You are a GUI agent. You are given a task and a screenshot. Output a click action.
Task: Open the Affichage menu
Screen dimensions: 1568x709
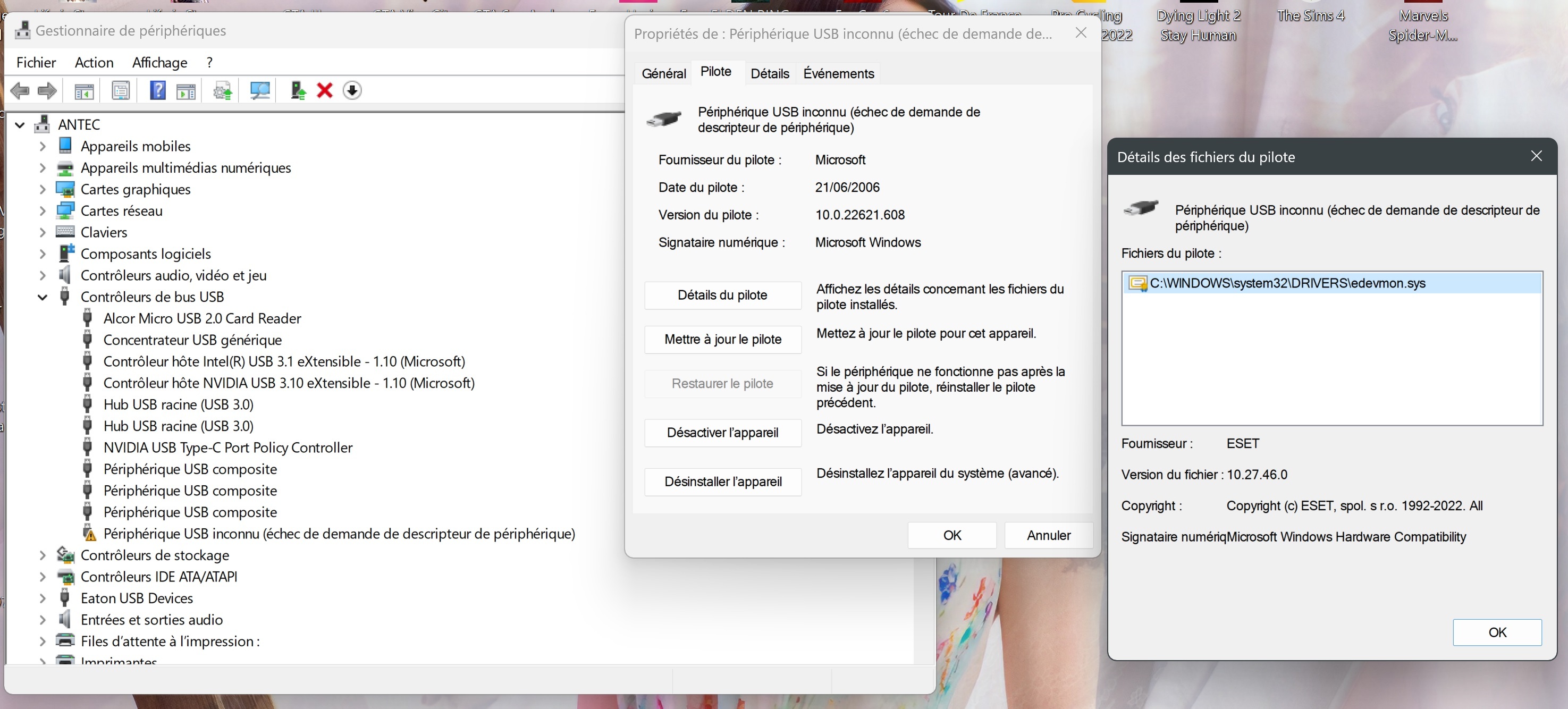click(159, 63)
